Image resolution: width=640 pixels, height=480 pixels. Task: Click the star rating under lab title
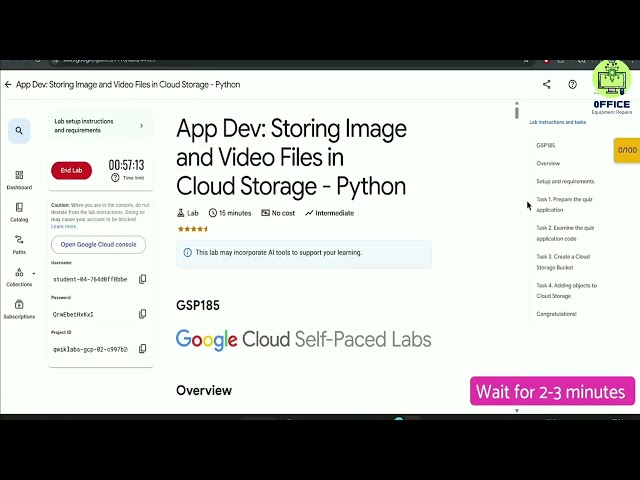[193, 229]
